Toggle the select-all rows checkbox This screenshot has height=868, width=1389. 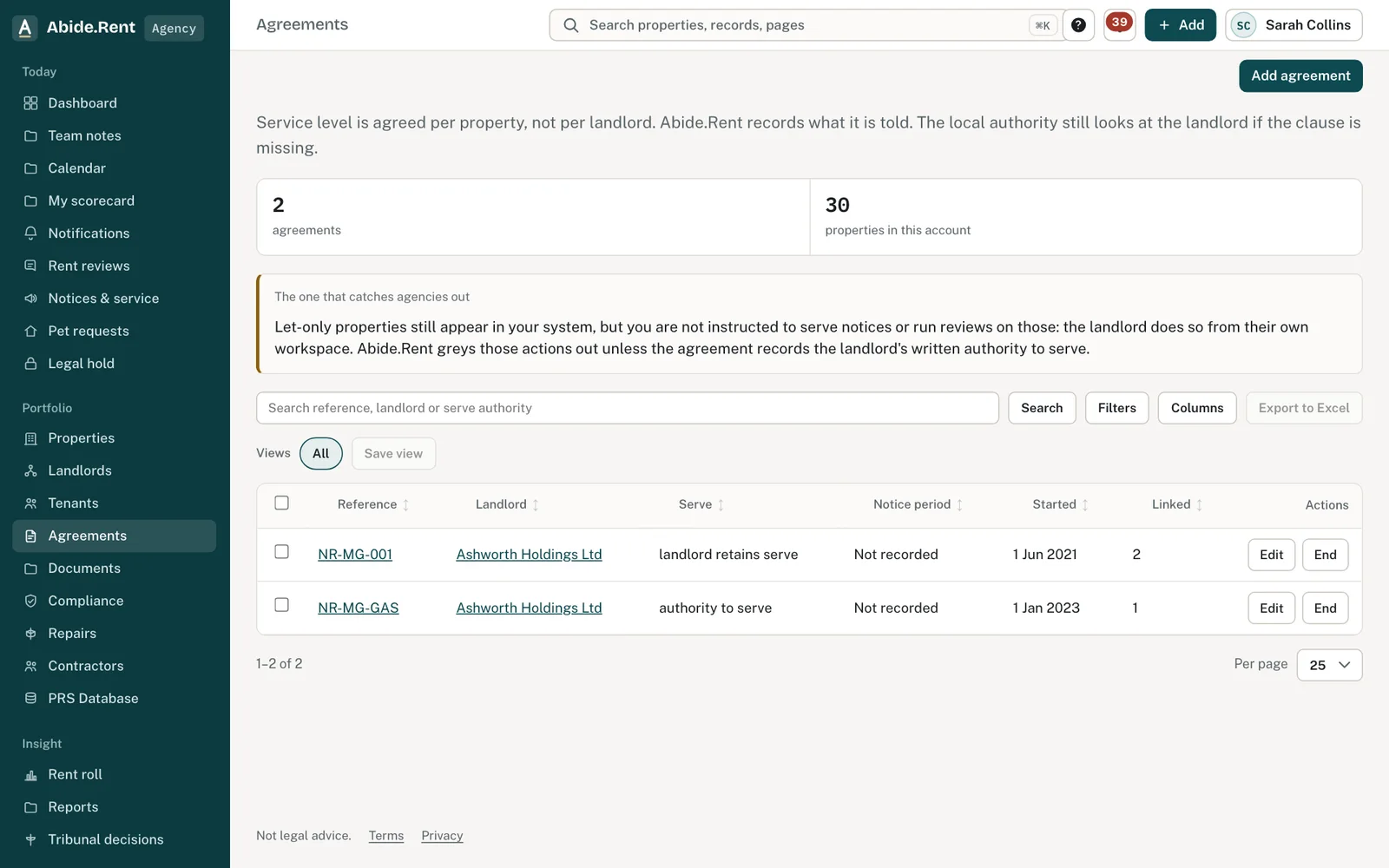281,503
